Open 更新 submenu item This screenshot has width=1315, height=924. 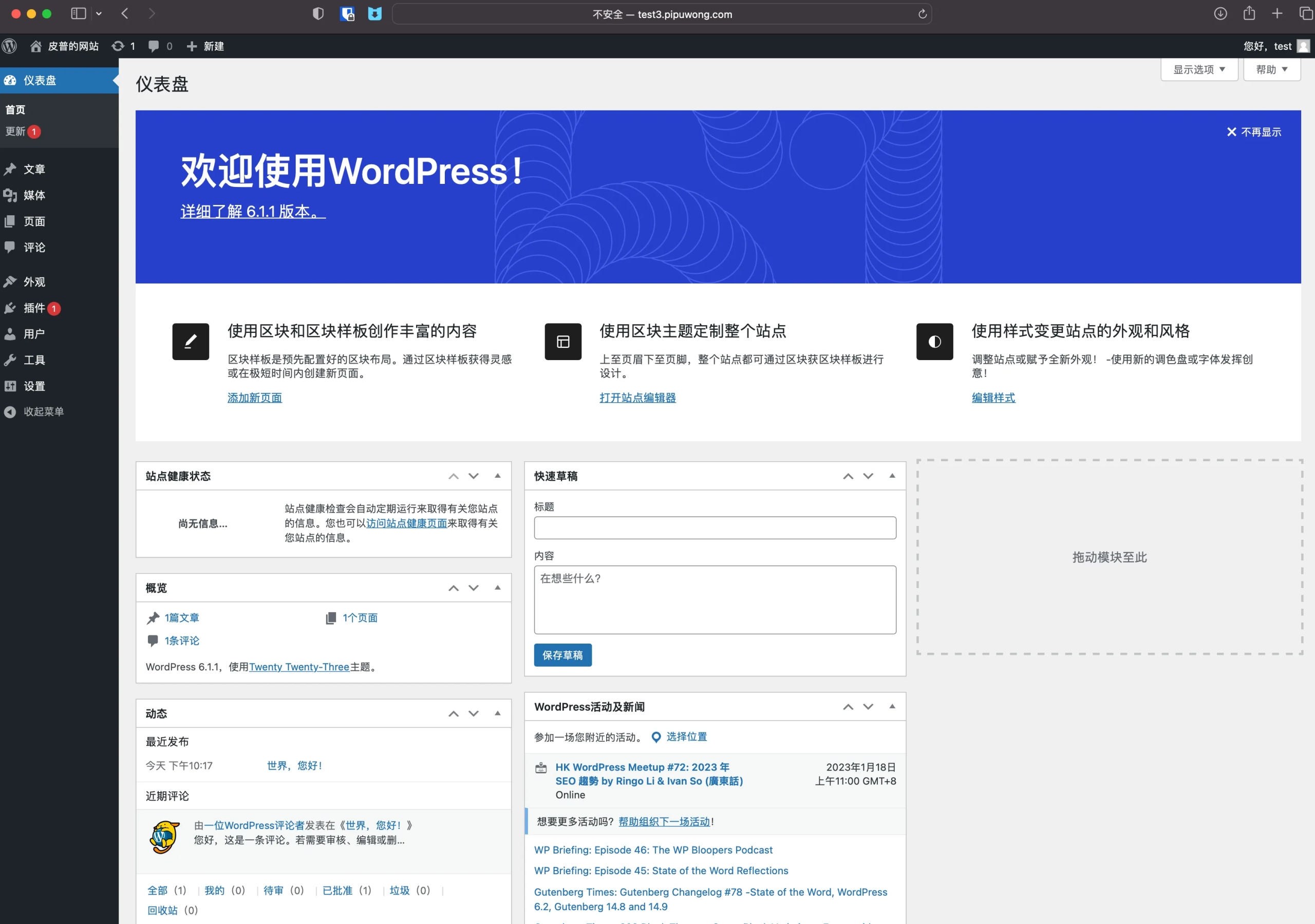[23, 132]
